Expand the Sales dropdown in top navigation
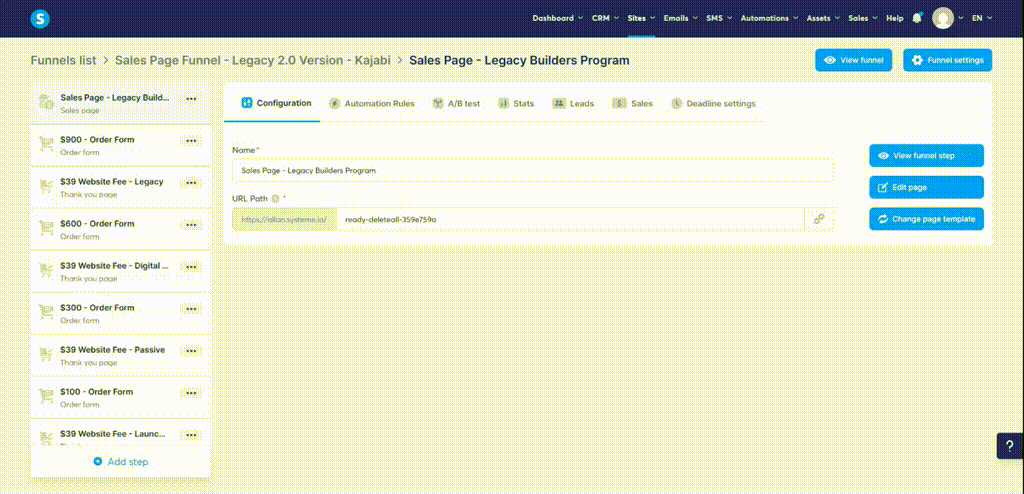 click(863, 18)
